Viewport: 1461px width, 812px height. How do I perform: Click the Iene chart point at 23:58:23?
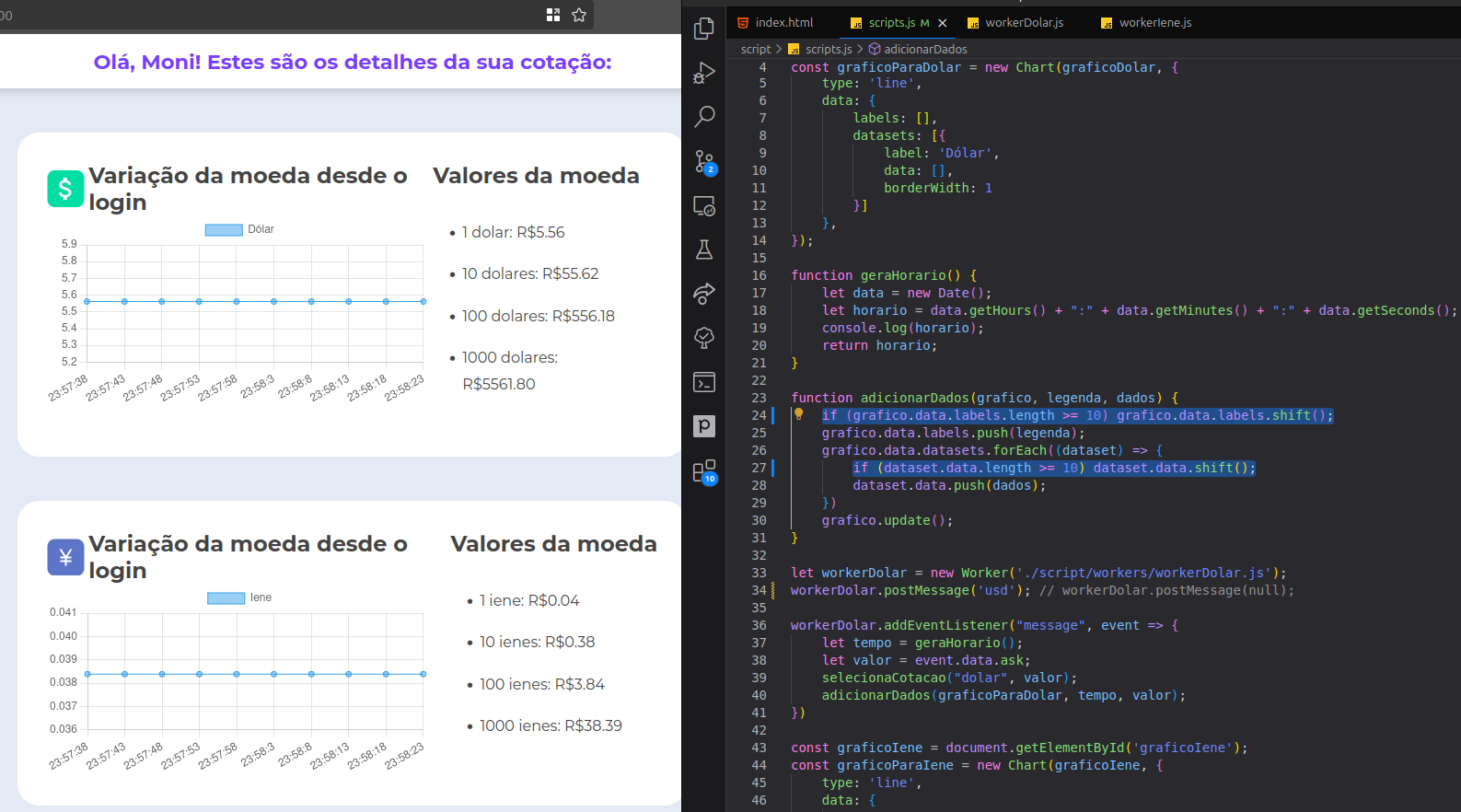click(423, 674)
